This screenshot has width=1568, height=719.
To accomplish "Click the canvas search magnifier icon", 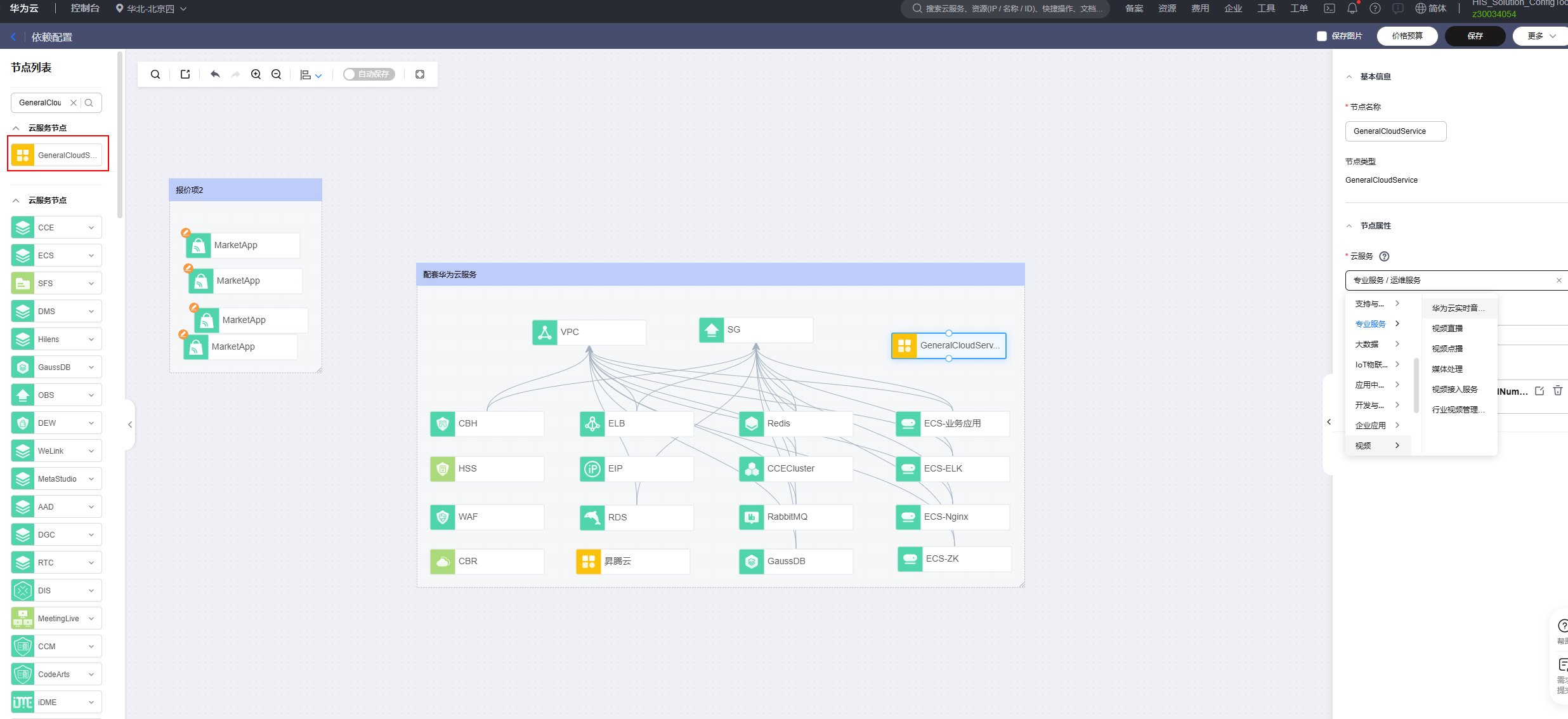I will coord(155,74).
